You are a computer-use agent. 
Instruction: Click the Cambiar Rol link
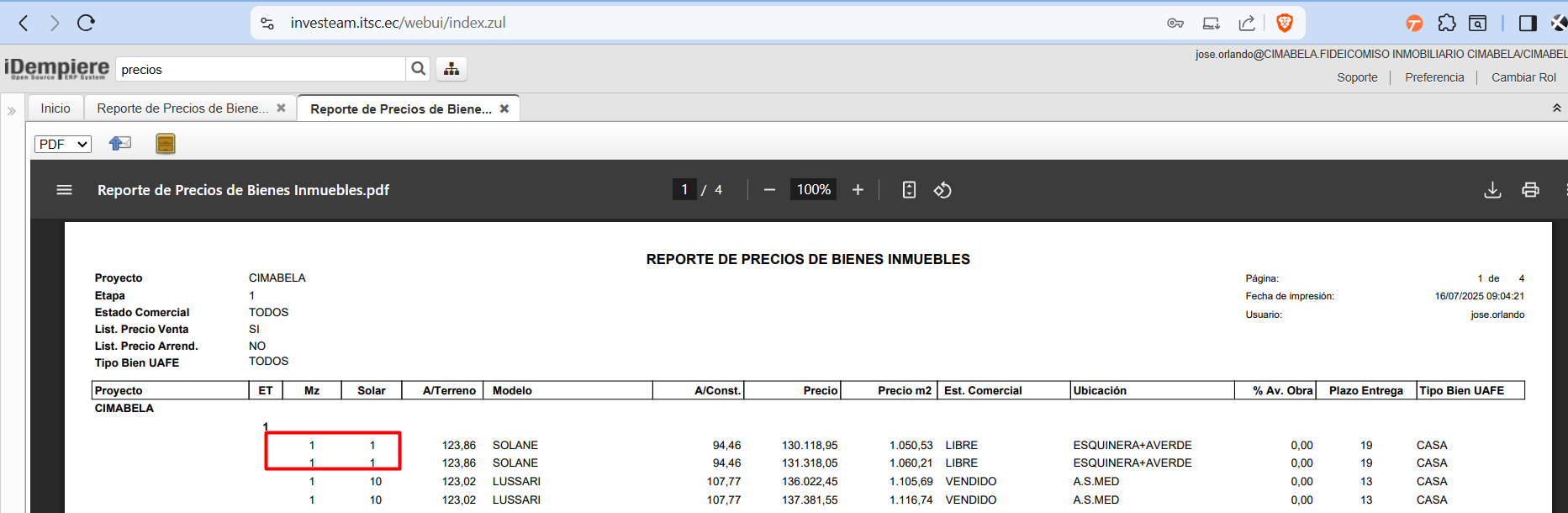click(x=1523, y=77)
